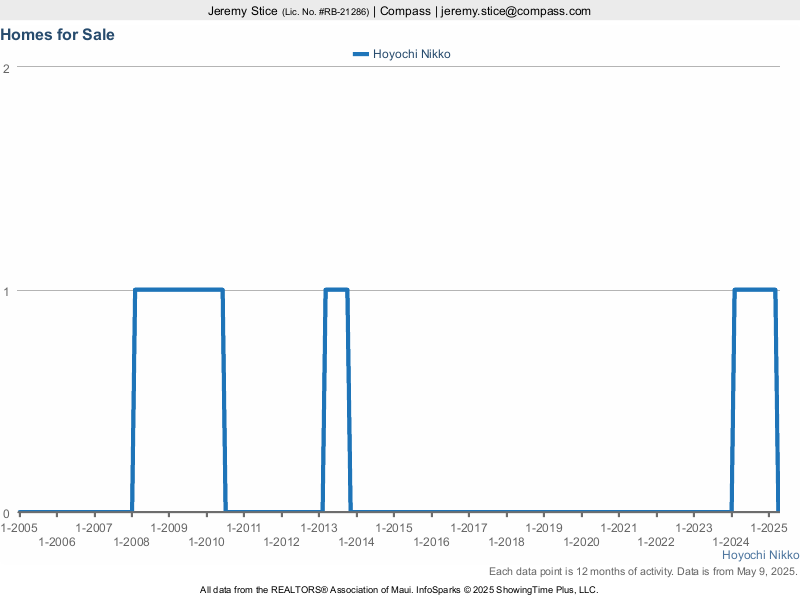
Task: Click the Jeremy Stice name in header
Action: 242,11
